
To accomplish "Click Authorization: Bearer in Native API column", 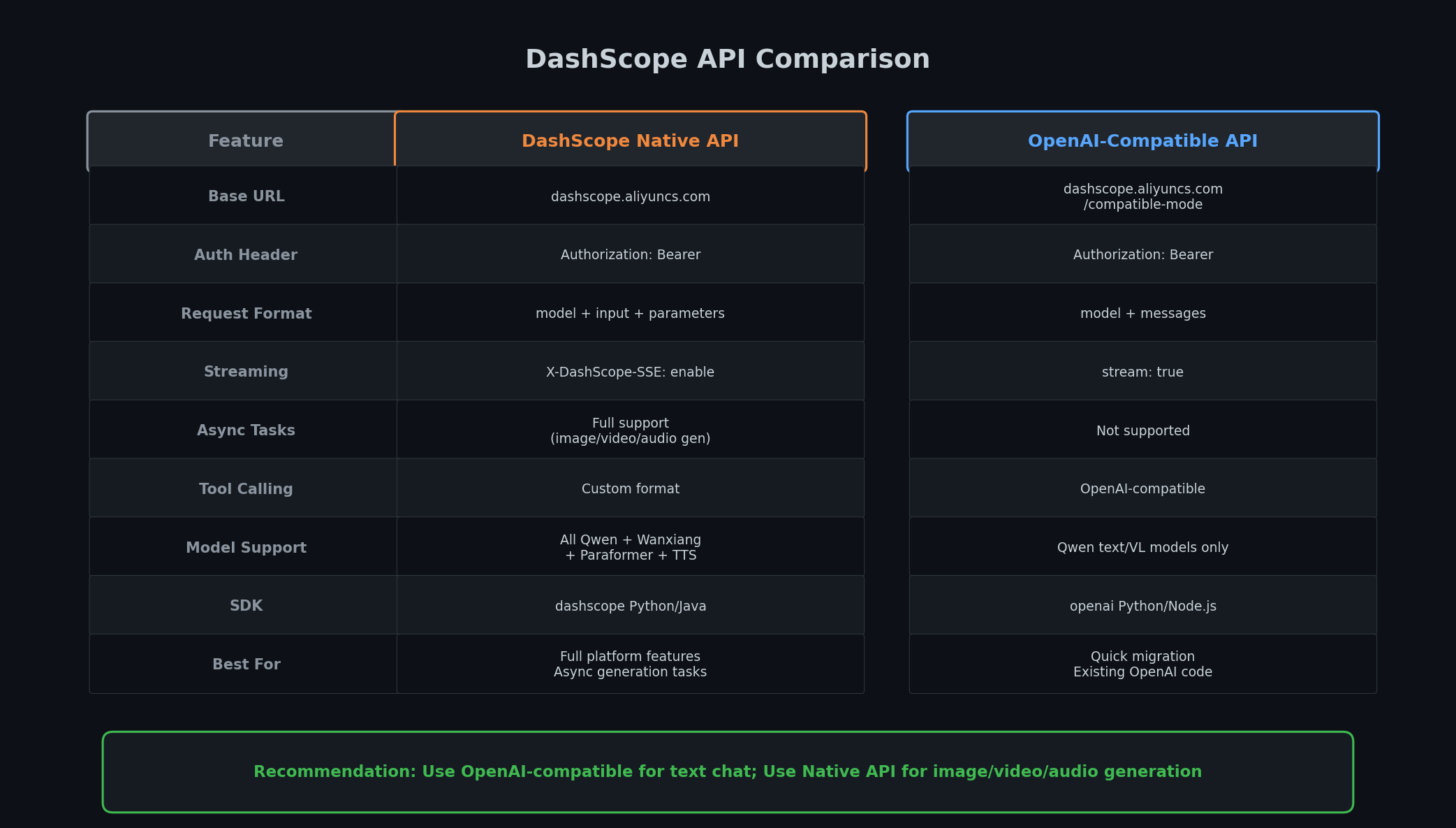I will pos(630,255).
